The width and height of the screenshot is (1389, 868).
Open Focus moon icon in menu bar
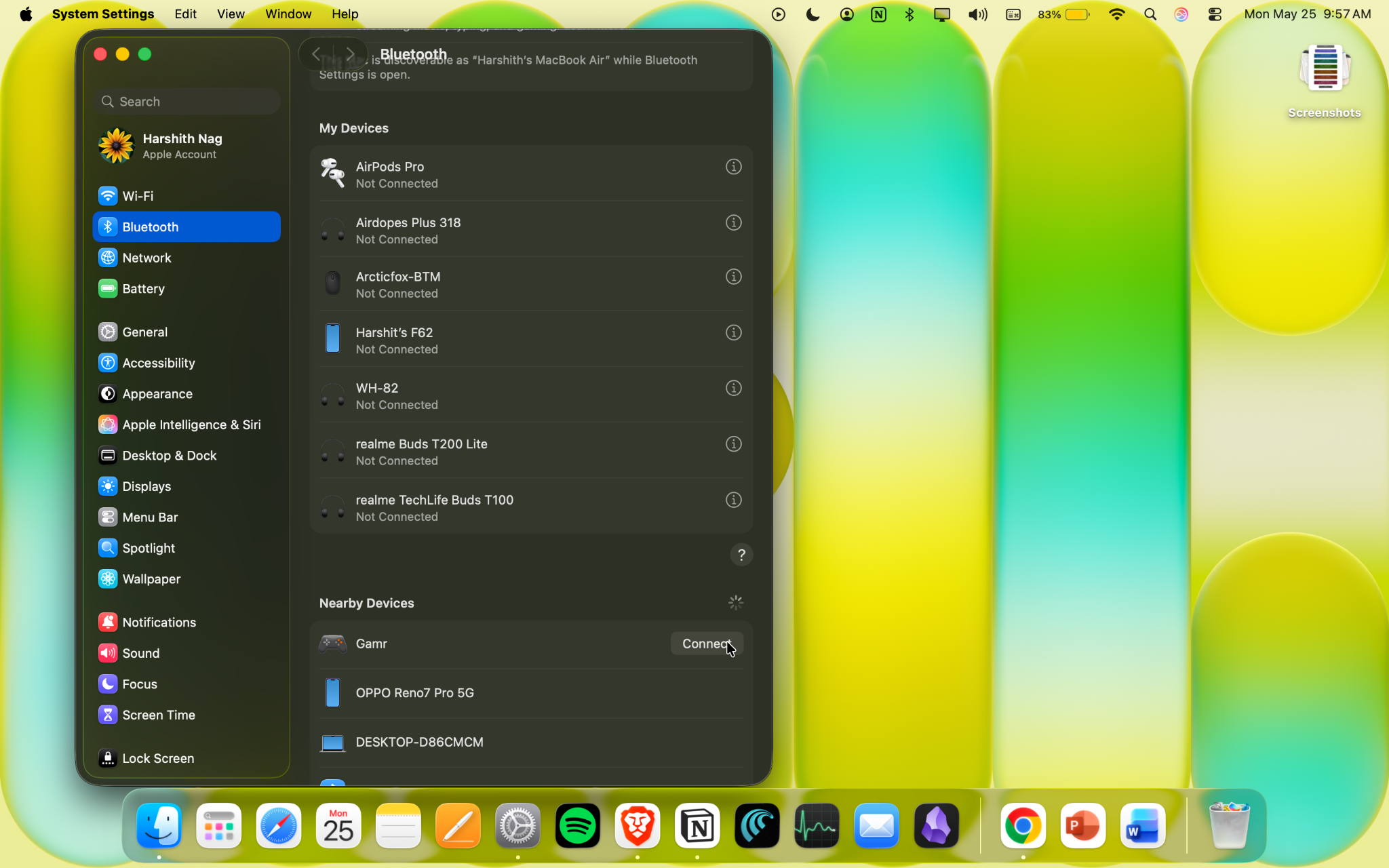point(813,14)
